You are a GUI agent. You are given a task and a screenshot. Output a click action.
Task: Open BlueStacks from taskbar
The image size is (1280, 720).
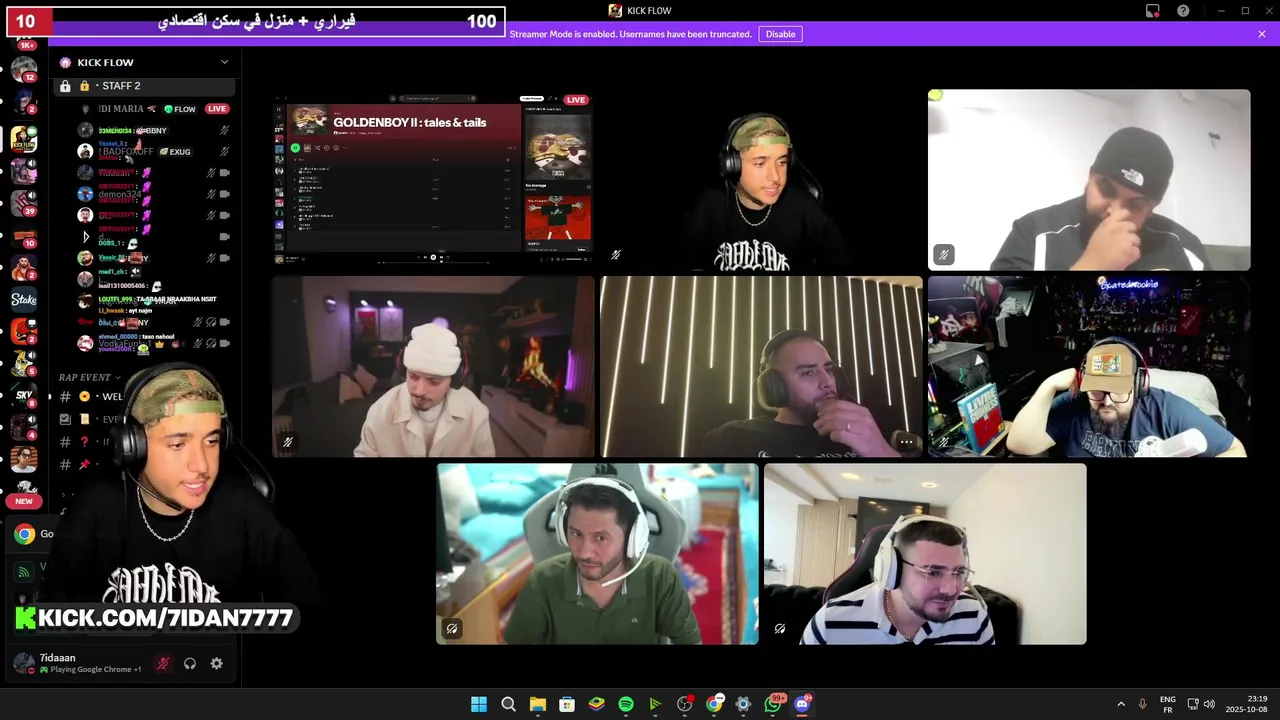pos(596,704)
